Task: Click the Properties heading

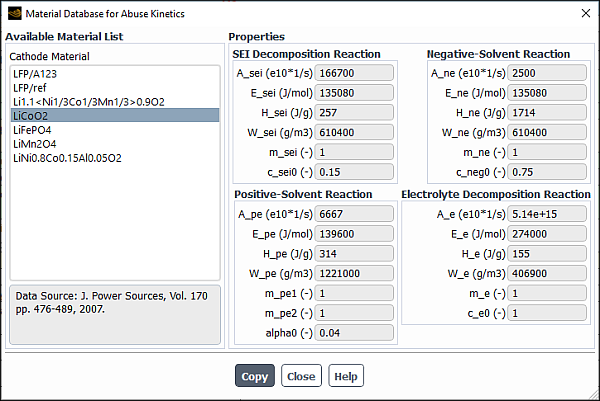Action: [257, 36]
